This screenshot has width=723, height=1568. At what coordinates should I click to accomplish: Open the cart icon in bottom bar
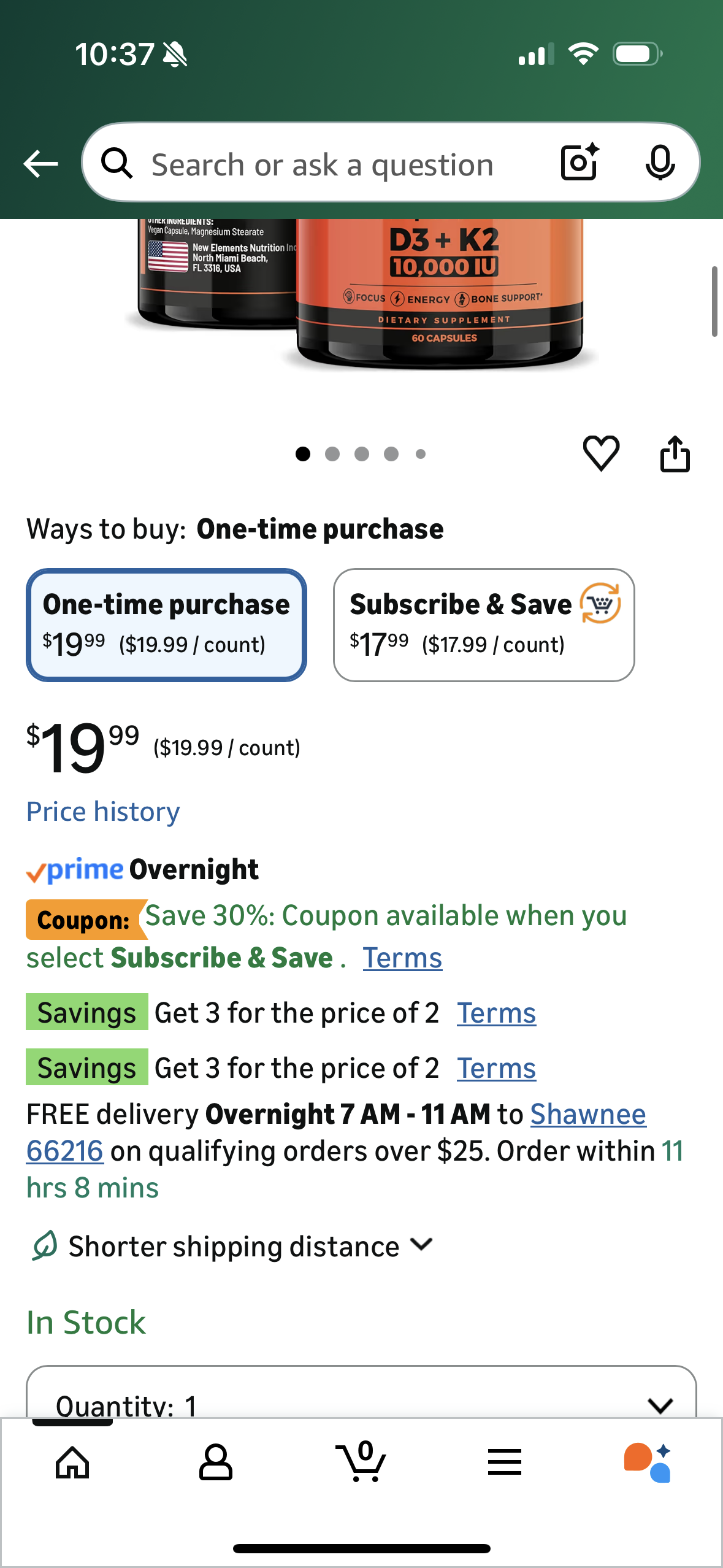[361, 1462]
